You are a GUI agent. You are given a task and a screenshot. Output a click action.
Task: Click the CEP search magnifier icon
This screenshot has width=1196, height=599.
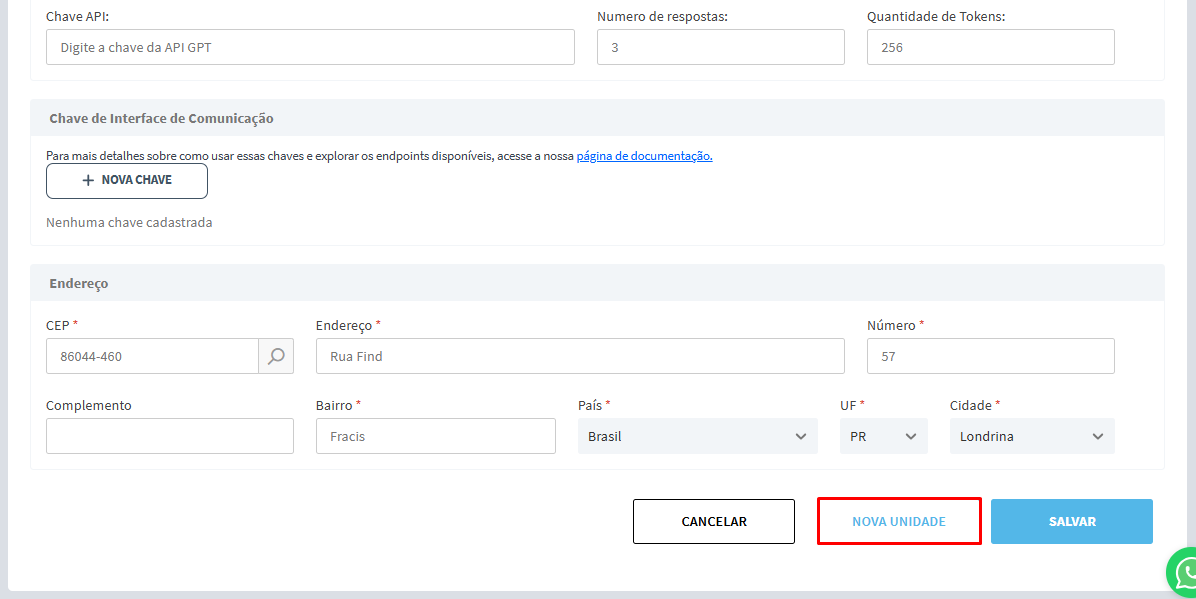click(276, 356)
